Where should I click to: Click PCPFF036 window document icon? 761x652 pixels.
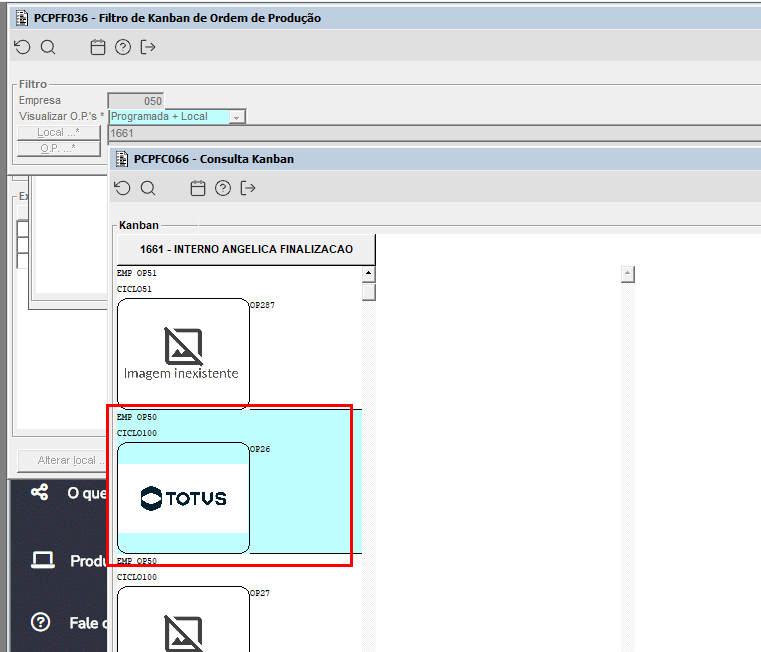coord(22,18)
